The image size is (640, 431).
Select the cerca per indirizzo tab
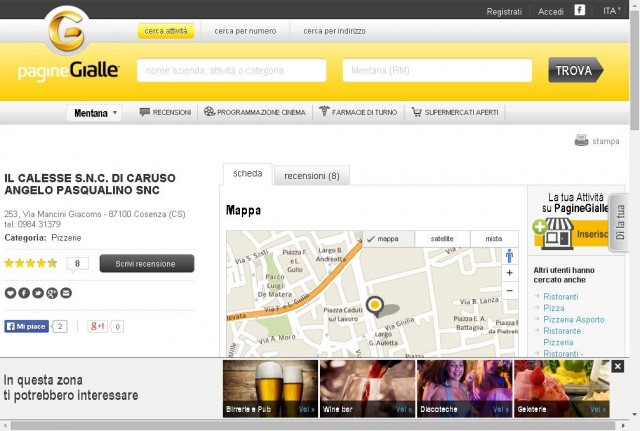click(334, 31)
